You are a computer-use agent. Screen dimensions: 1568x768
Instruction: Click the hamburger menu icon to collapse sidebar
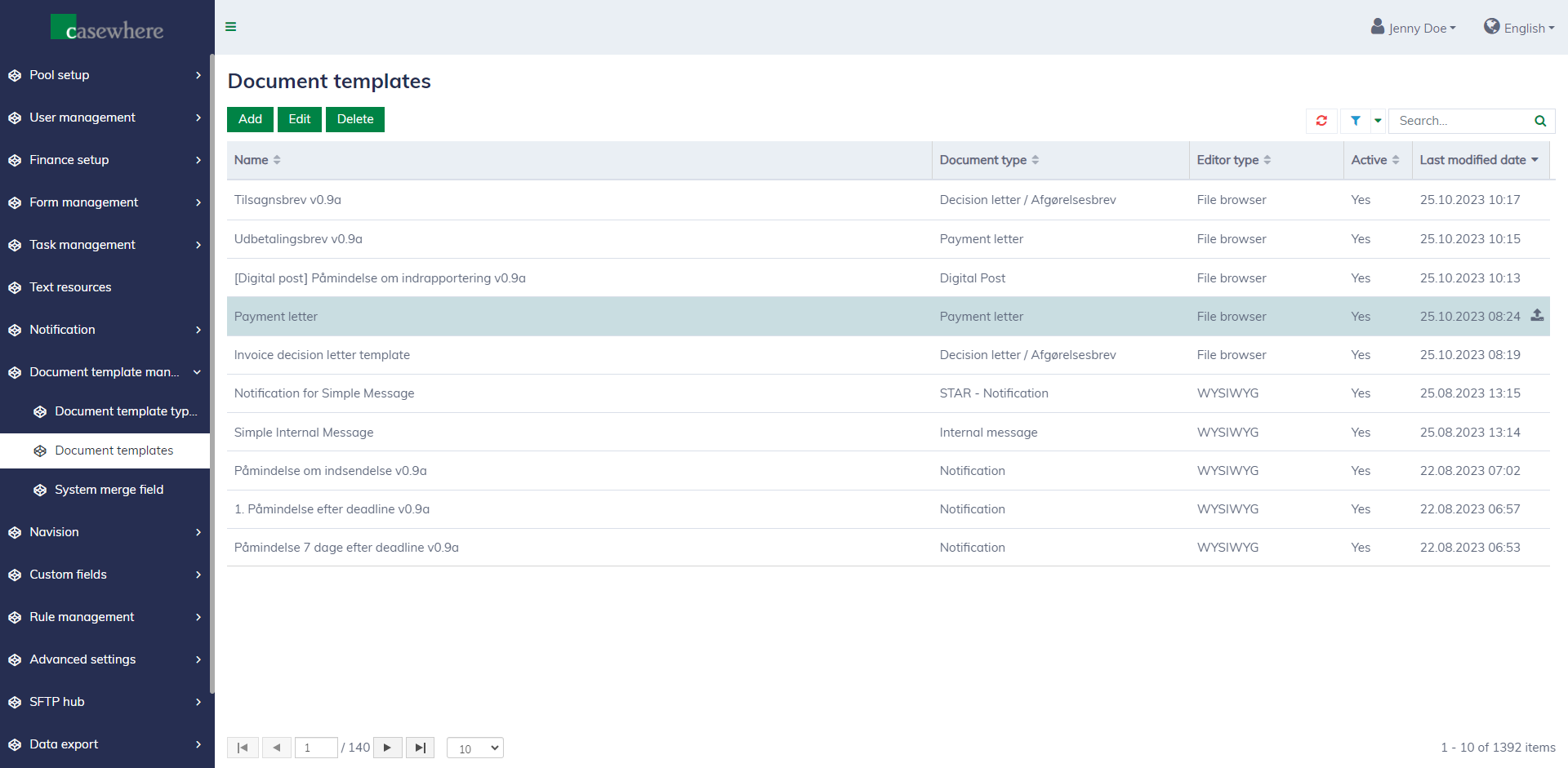(x=231, y=27)
